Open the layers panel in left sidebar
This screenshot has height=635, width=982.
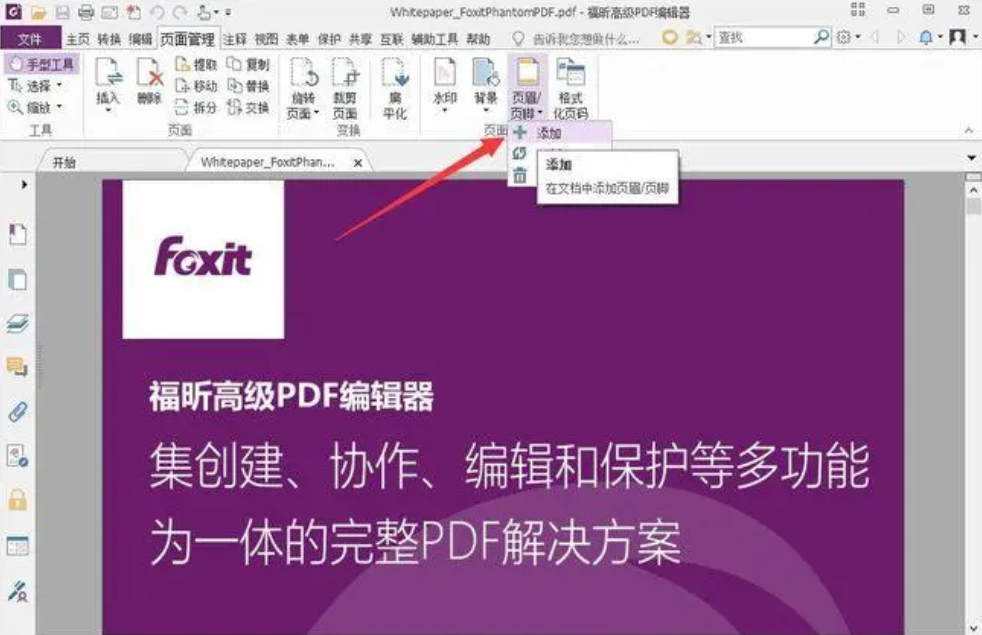click(18, 323)
